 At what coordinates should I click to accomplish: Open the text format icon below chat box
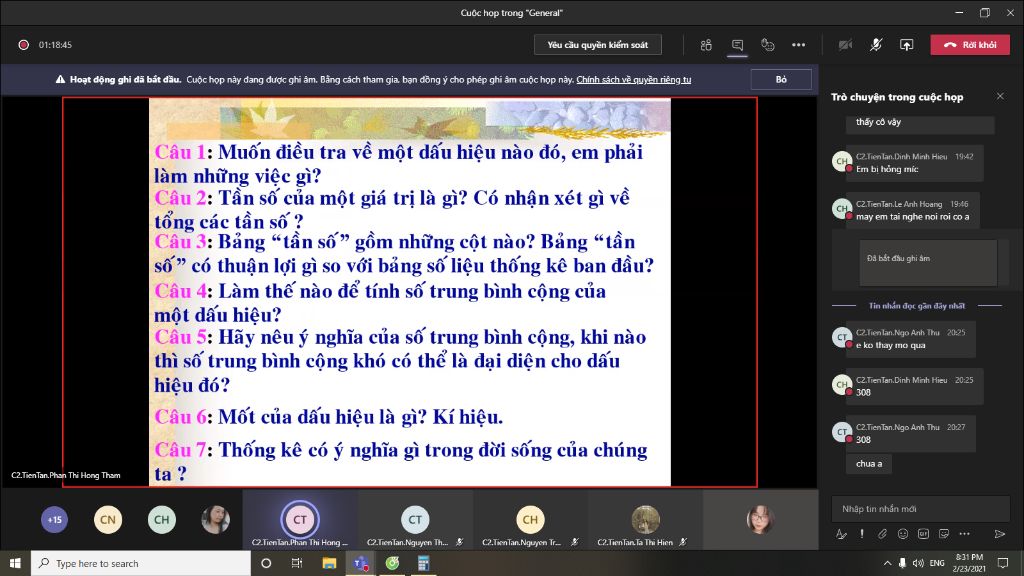click(841, 534)
